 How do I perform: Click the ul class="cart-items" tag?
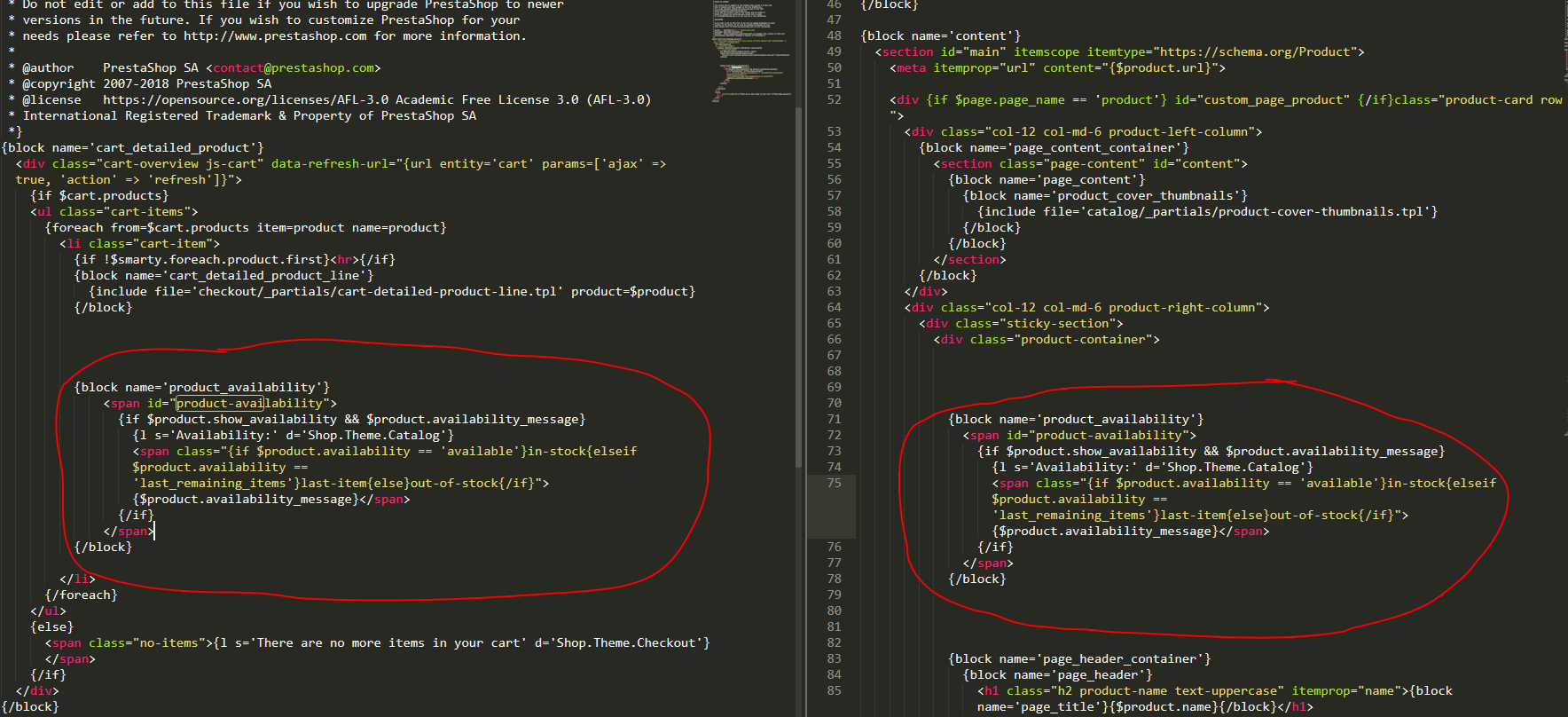click(x=114, y=212)
